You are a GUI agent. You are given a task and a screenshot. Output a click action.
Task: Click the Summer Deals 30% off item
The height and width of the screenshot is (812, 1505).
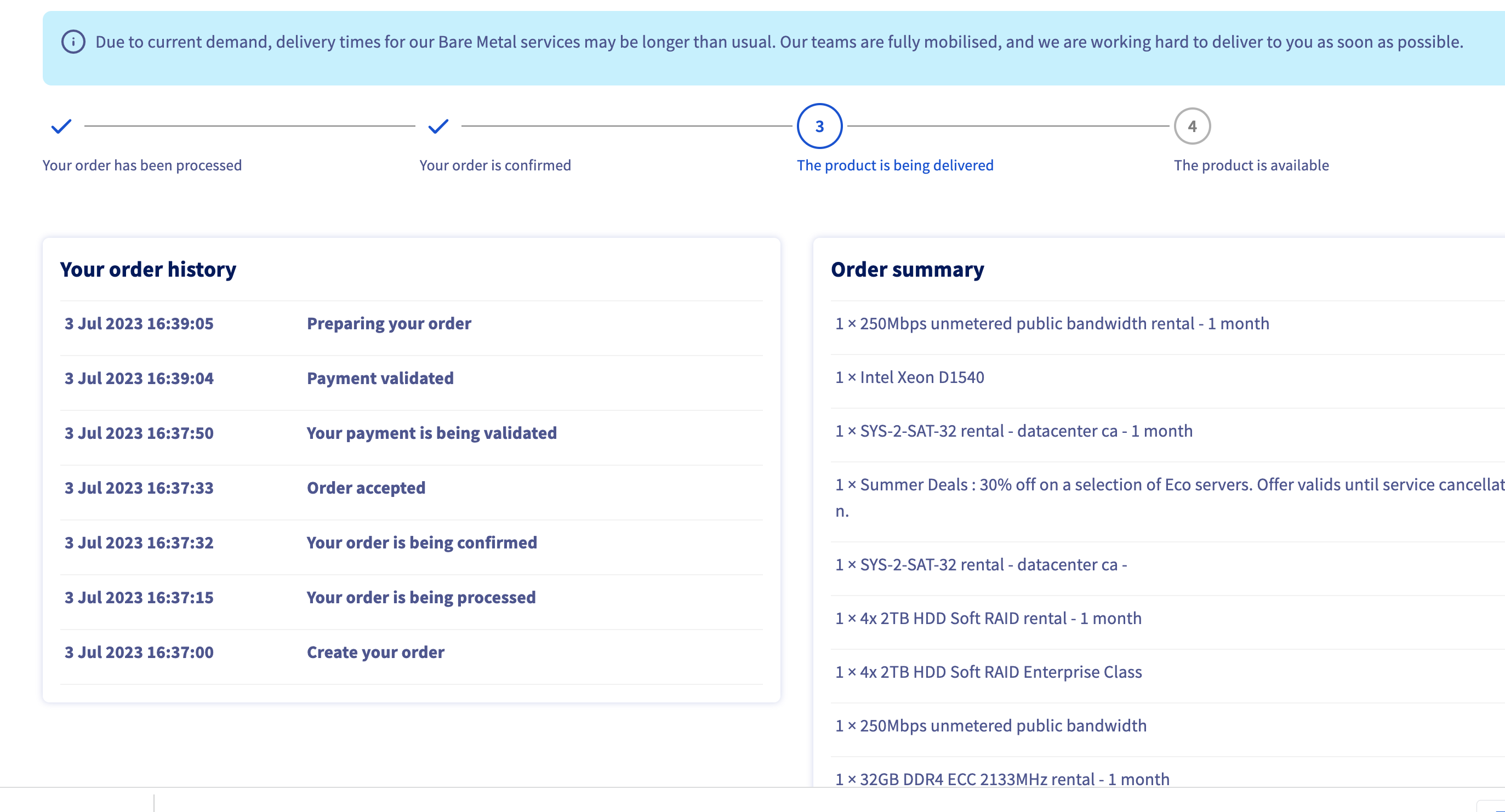tap(1170, 498)
